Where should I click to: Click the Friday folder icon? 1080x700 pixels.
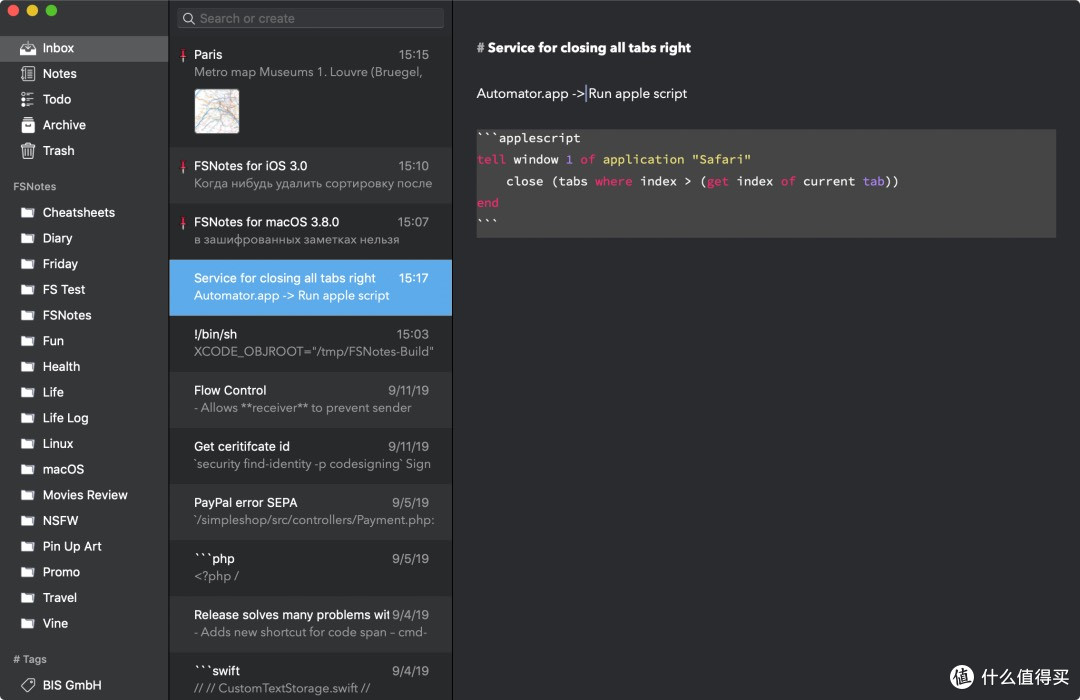click(28, 264)
